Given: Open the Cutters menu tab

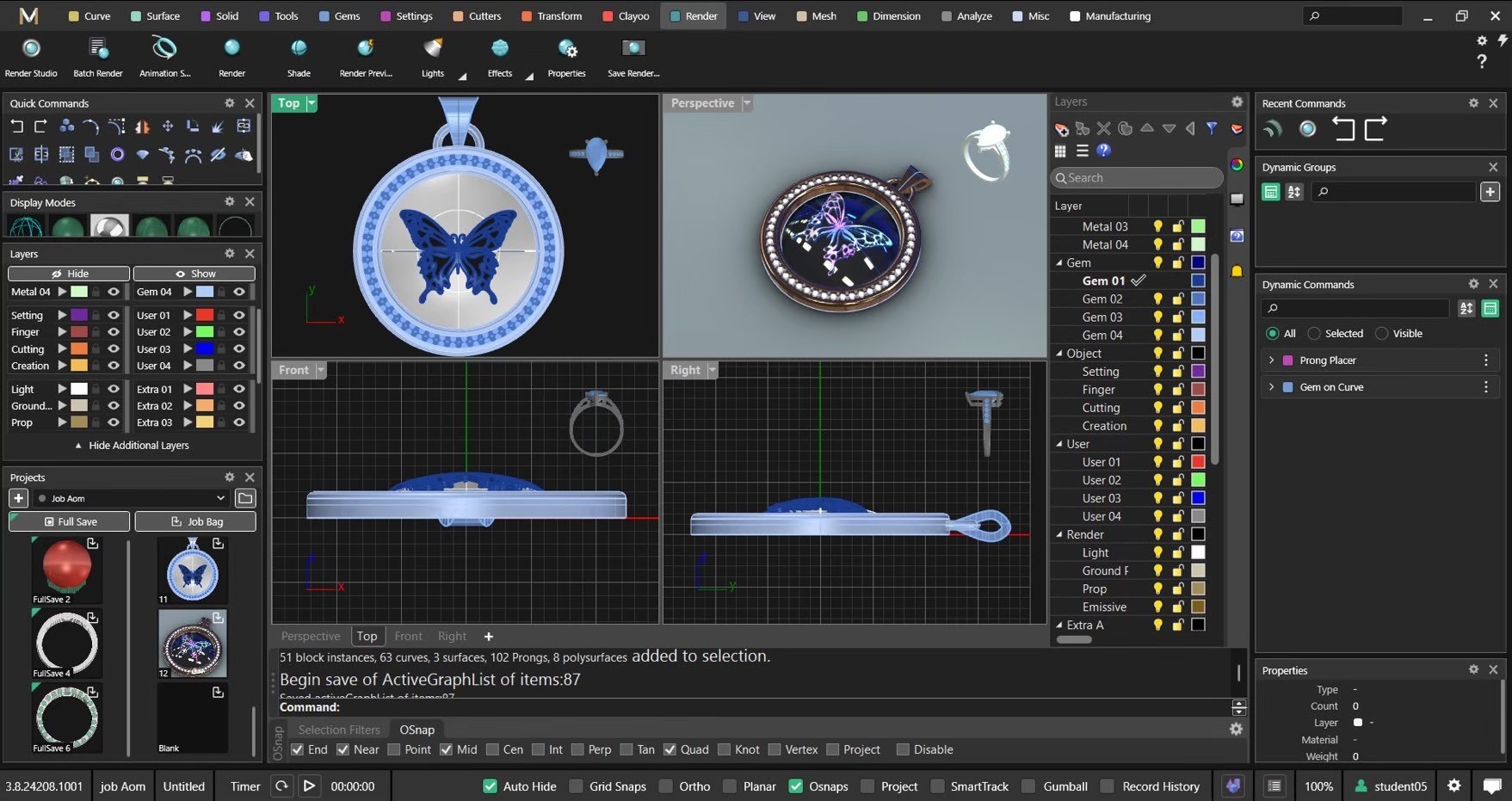Looking at the screenshot, I should point(477,15).
